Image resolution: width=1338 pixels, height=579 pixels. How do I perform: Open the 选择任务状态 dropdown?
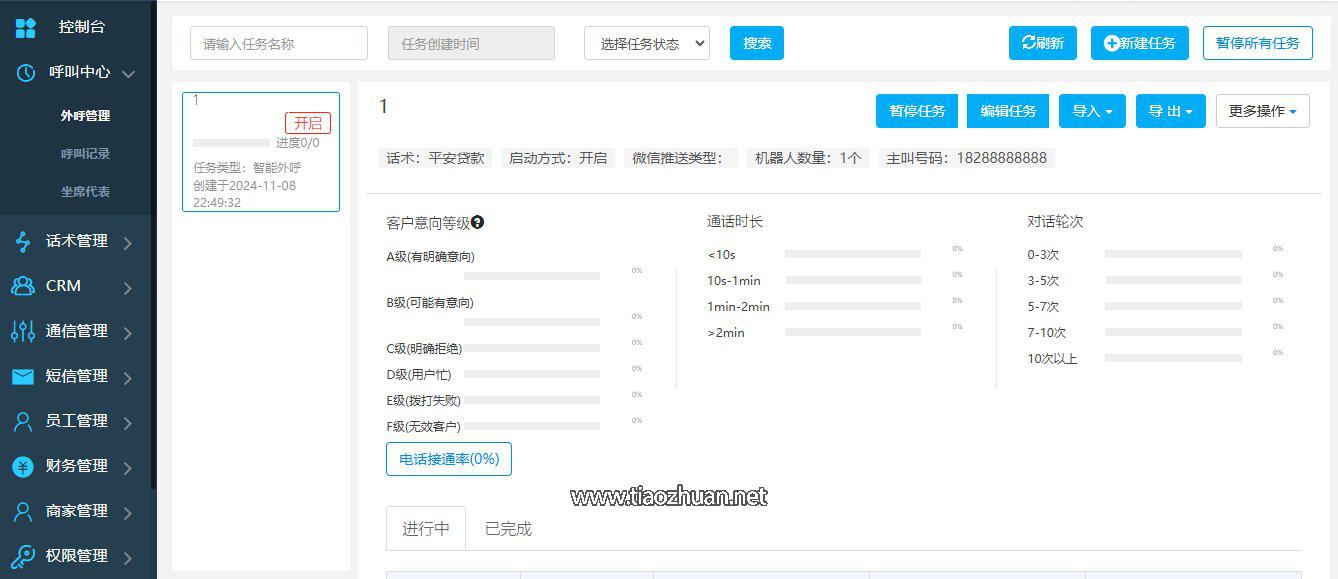[x=646, y=43]
